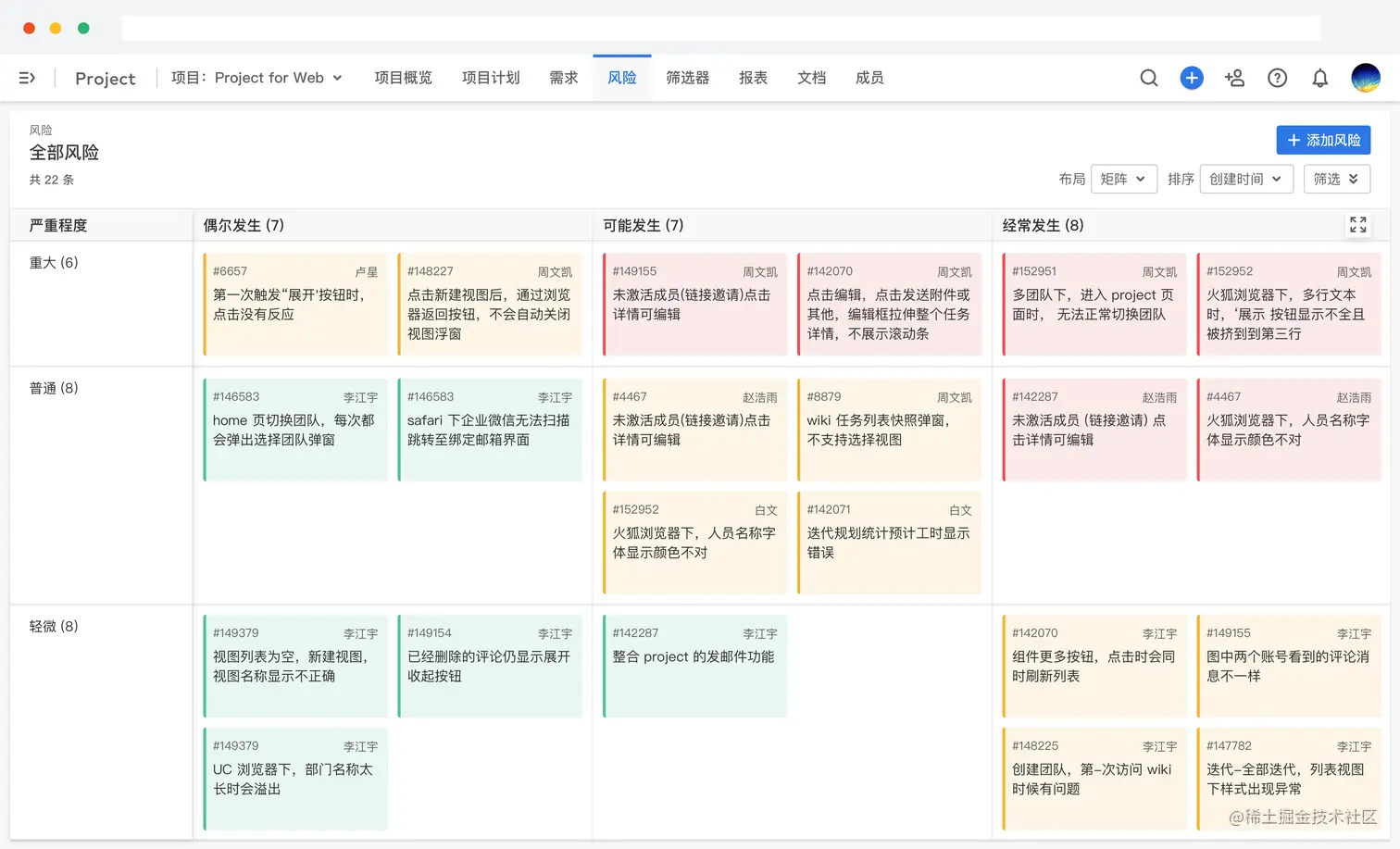Open the 矩阵 layout dropdown
The image size is (1400, 849).
click(x=1124, y=179)
